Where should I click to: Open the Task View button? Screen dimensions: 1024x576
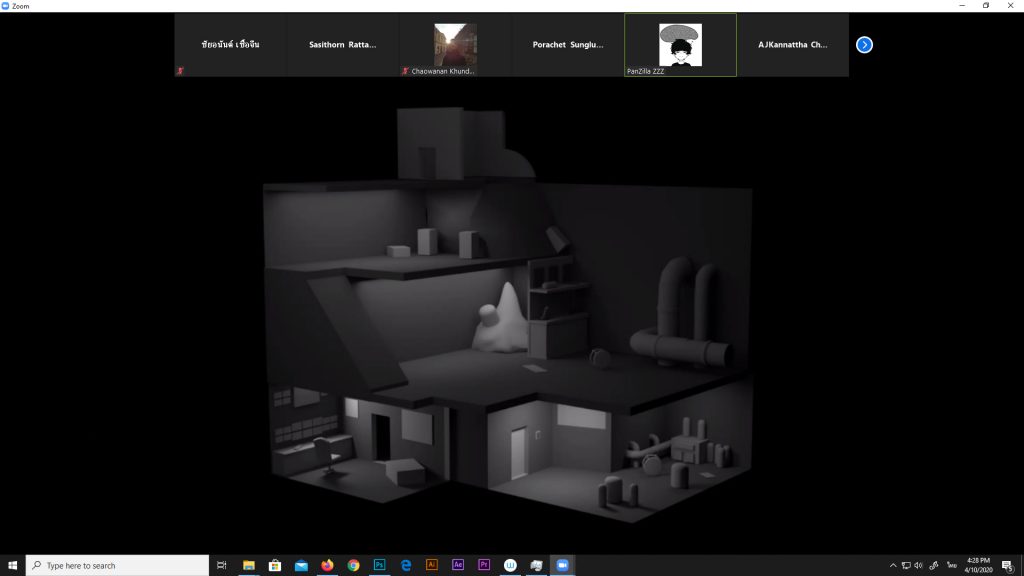[x=222, y=565]
